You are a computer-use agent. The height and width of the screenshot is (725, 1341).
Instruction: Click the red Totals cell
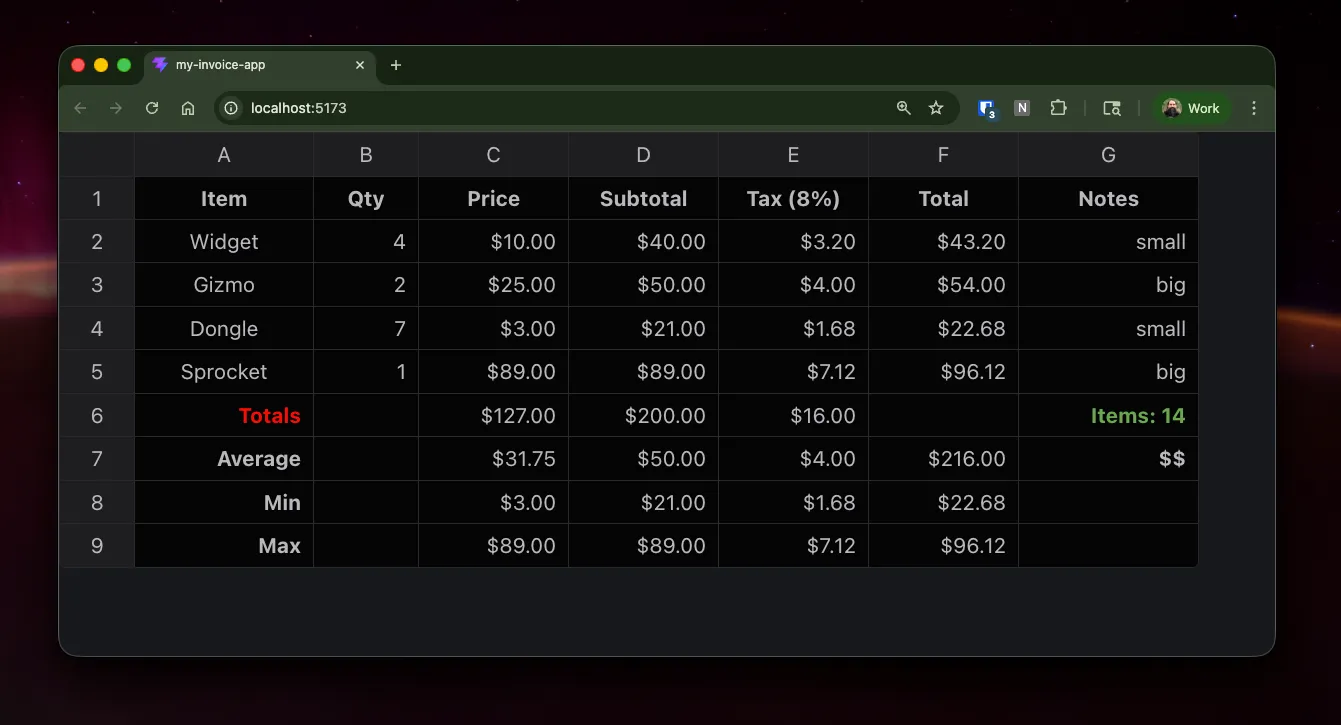224,416
